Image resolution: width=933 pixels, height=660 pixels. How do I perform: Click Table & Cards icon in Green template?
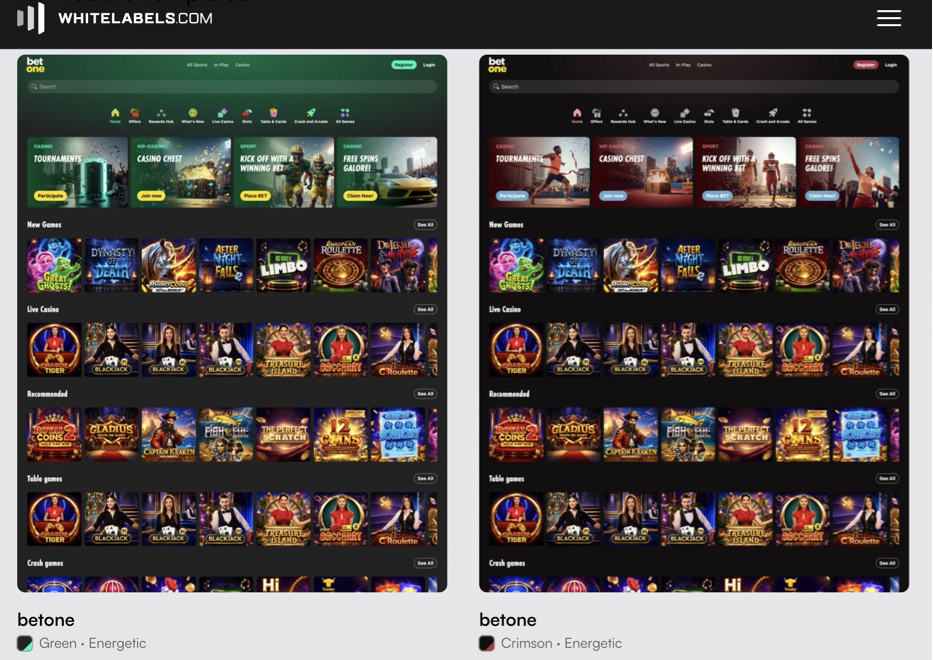[x=273, y=113]
